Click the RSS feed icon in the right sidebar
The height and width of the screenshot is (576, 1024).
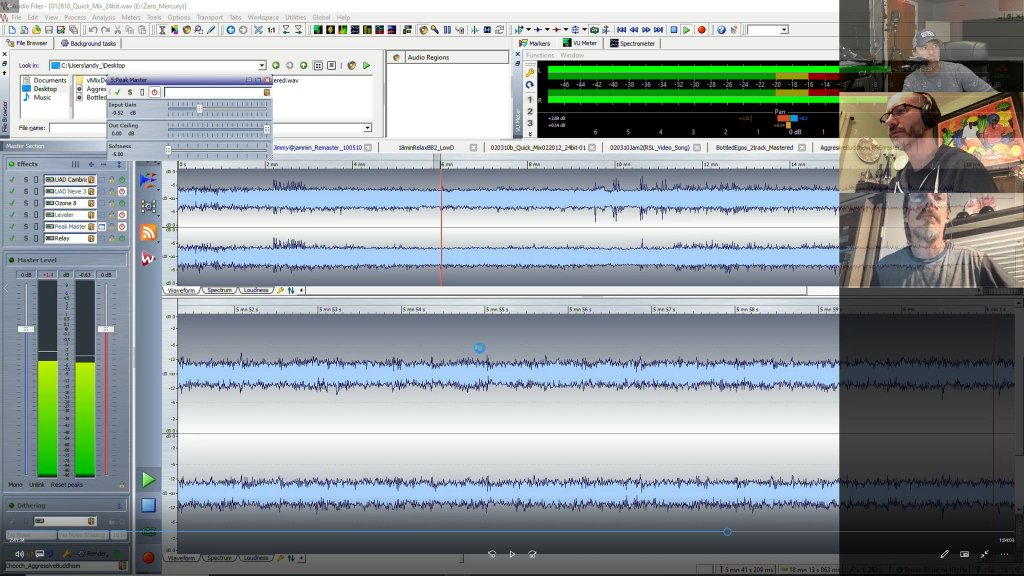148,232
